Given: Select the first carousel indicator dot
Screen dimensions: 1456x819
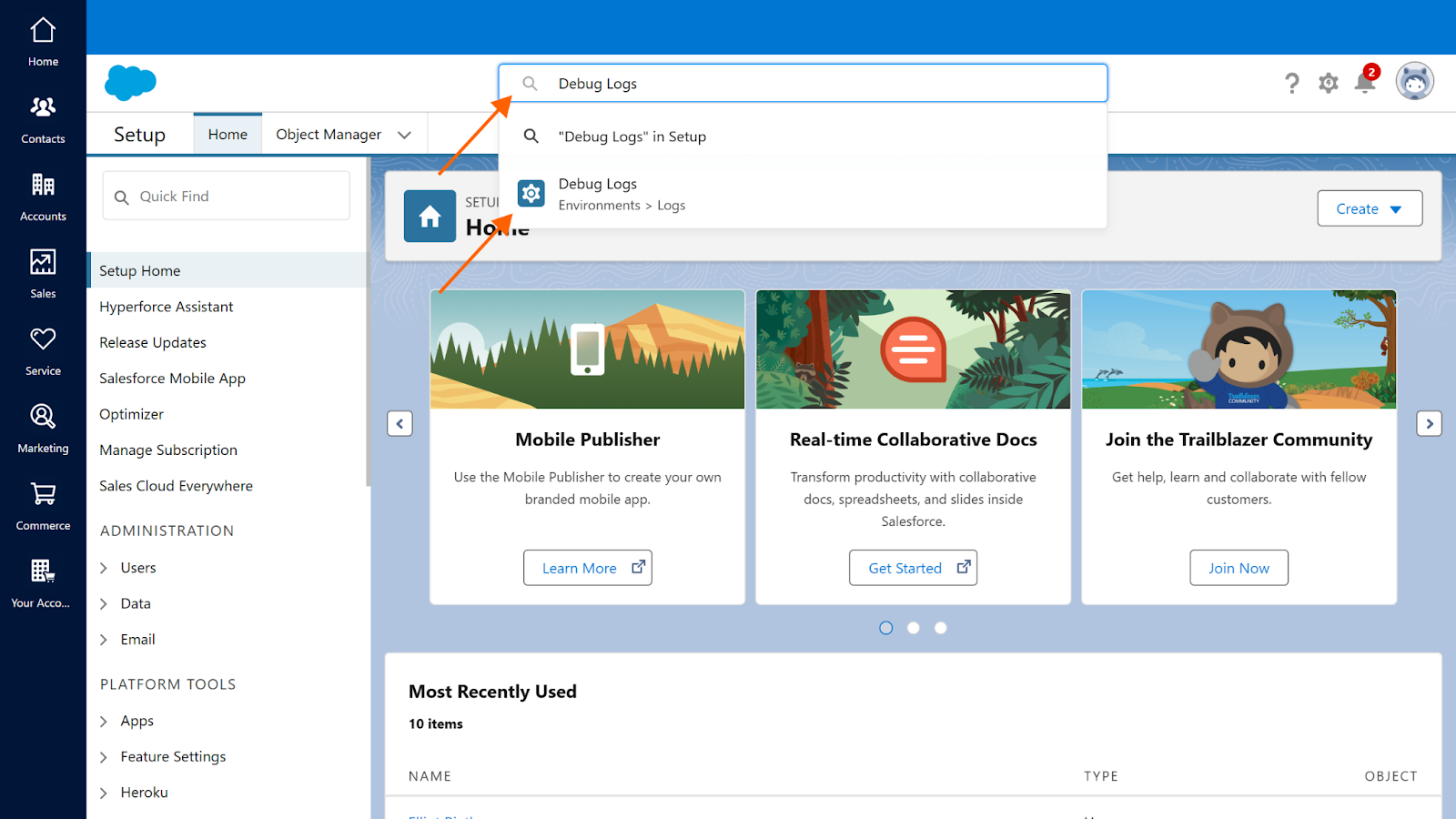Looking at the screenshot, I should coord(886,628).
